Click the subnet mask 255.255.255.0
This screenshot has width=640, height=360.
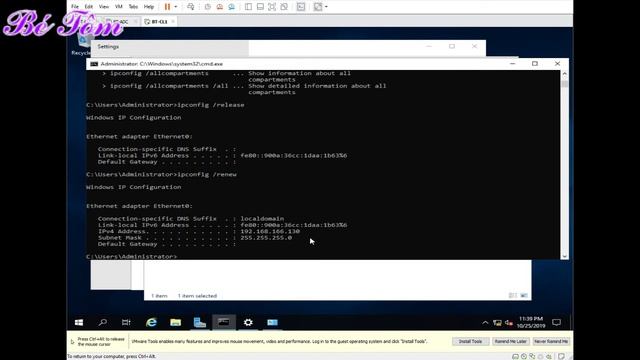pos(266,238)
